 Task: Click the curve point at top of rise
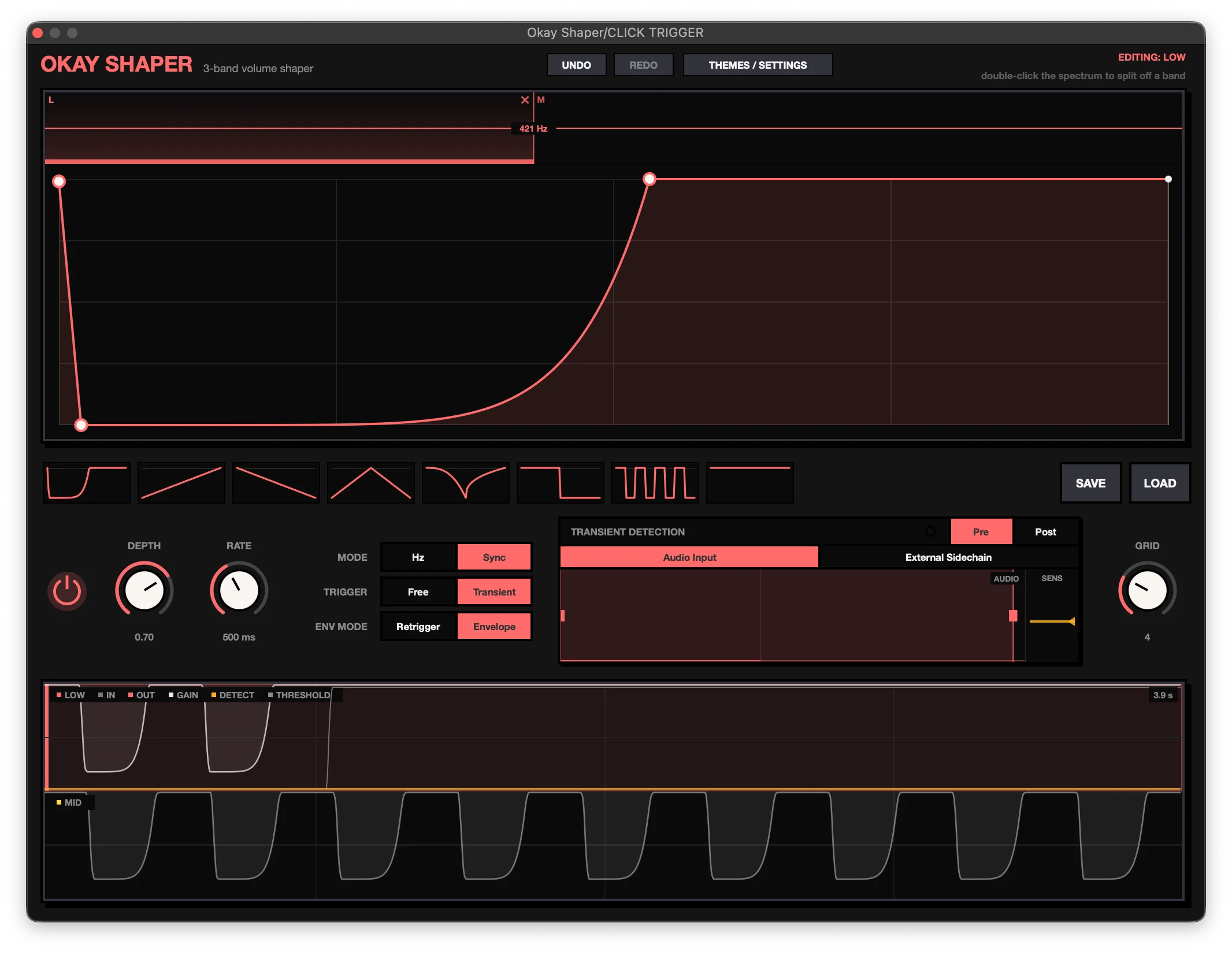(650, 179)
